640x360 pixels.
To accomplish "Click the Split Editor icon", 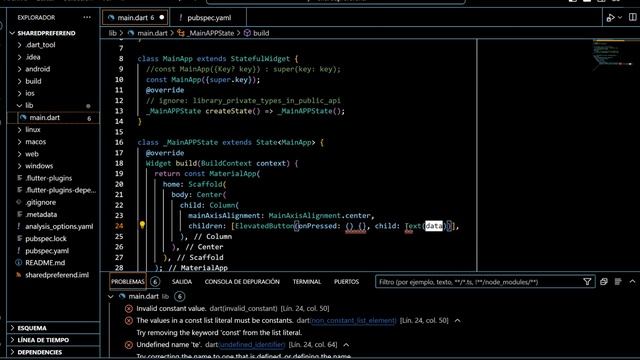I will coord(632,17).
